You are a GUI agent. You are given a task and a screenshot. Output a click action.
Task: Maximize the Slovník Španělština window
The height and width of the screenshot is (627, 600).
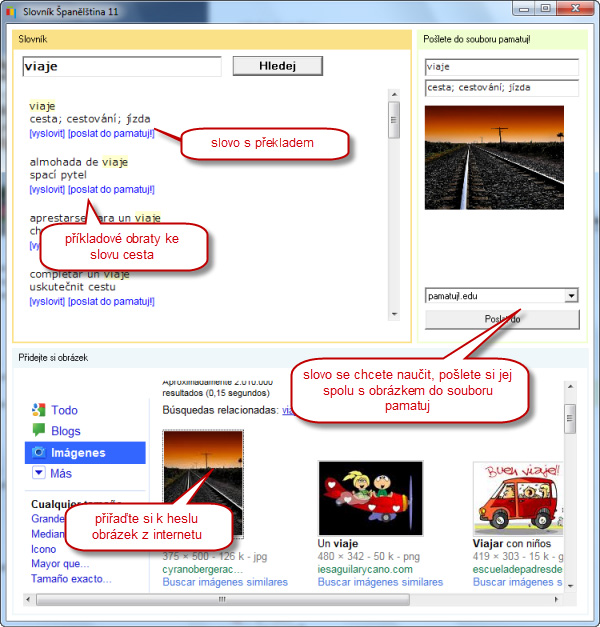click(546, 8)
